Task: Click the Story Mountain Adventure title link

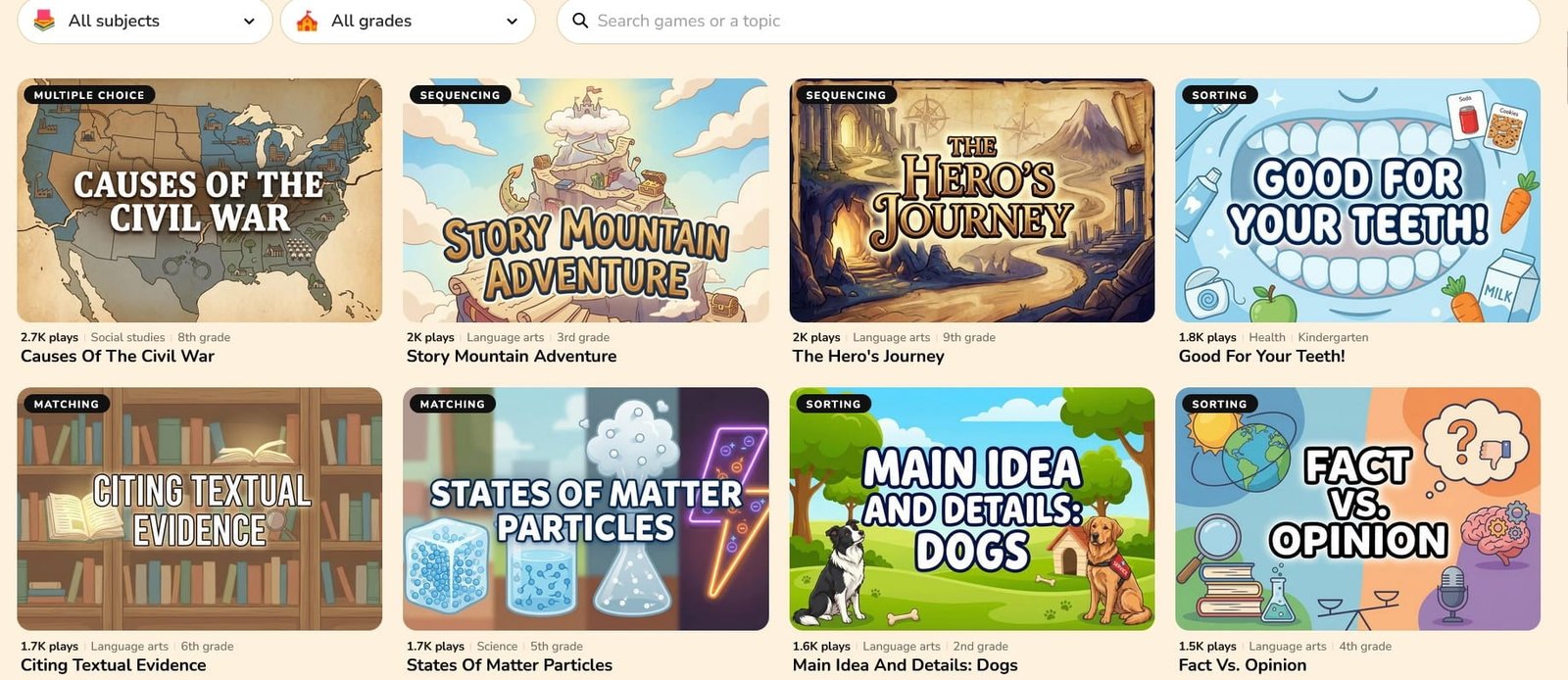Action: (x=512, y=357)
